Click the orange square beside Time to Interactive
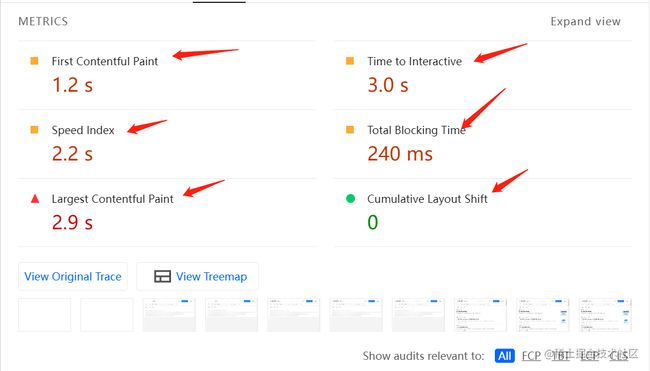The image size is (650, 371). coord(350,61)
